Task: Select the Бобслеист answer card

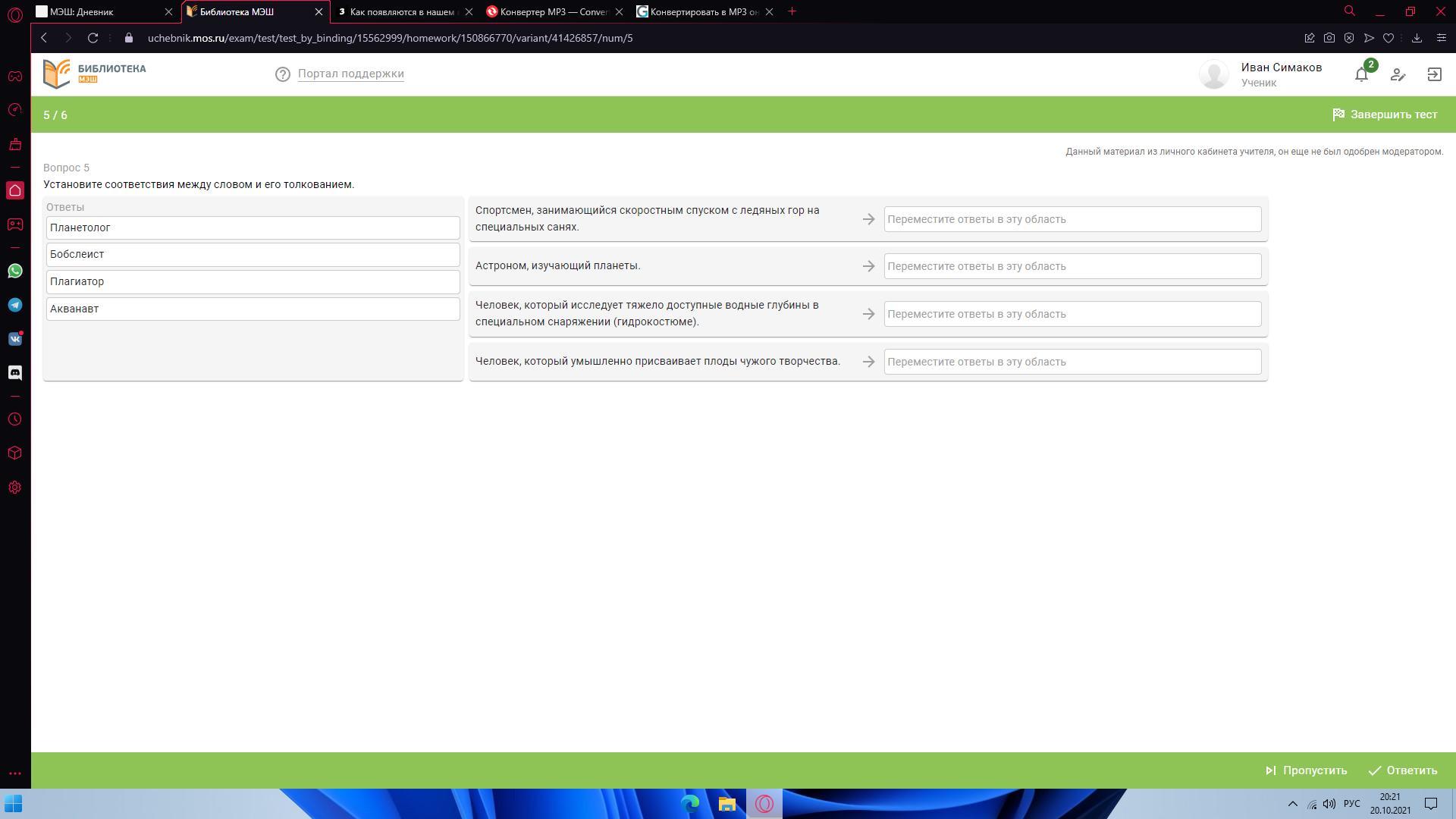Action: pyautogui.click(x=253, y=254)
